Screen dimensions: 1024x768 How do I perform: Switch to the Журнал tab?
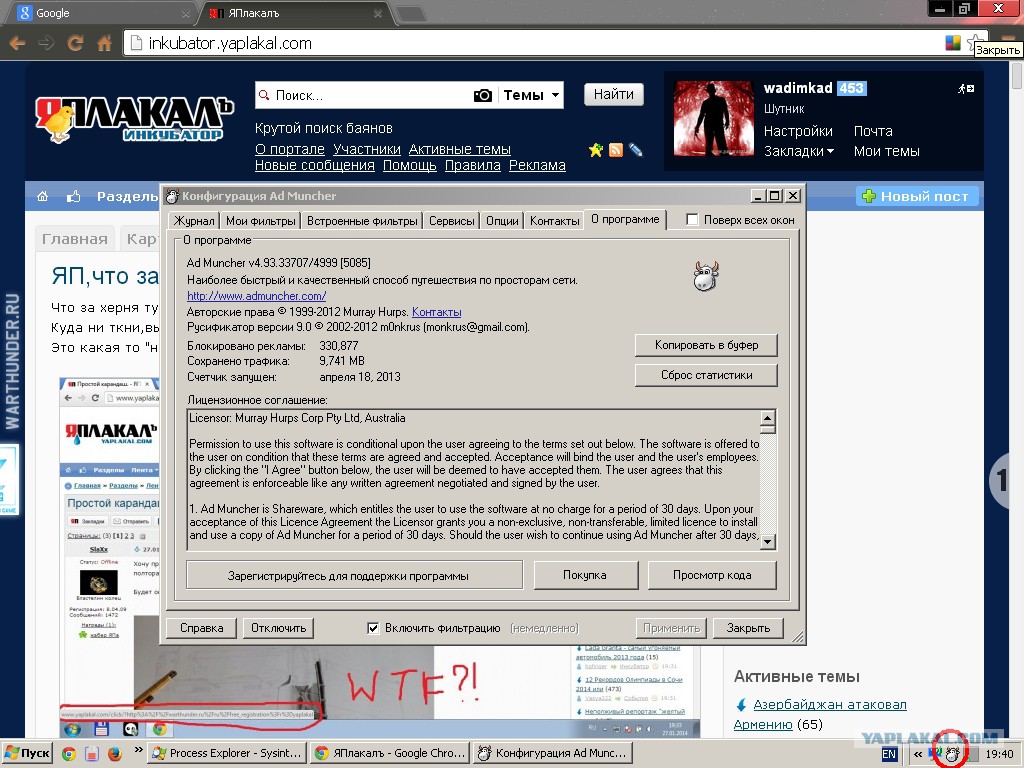point(194,221)
